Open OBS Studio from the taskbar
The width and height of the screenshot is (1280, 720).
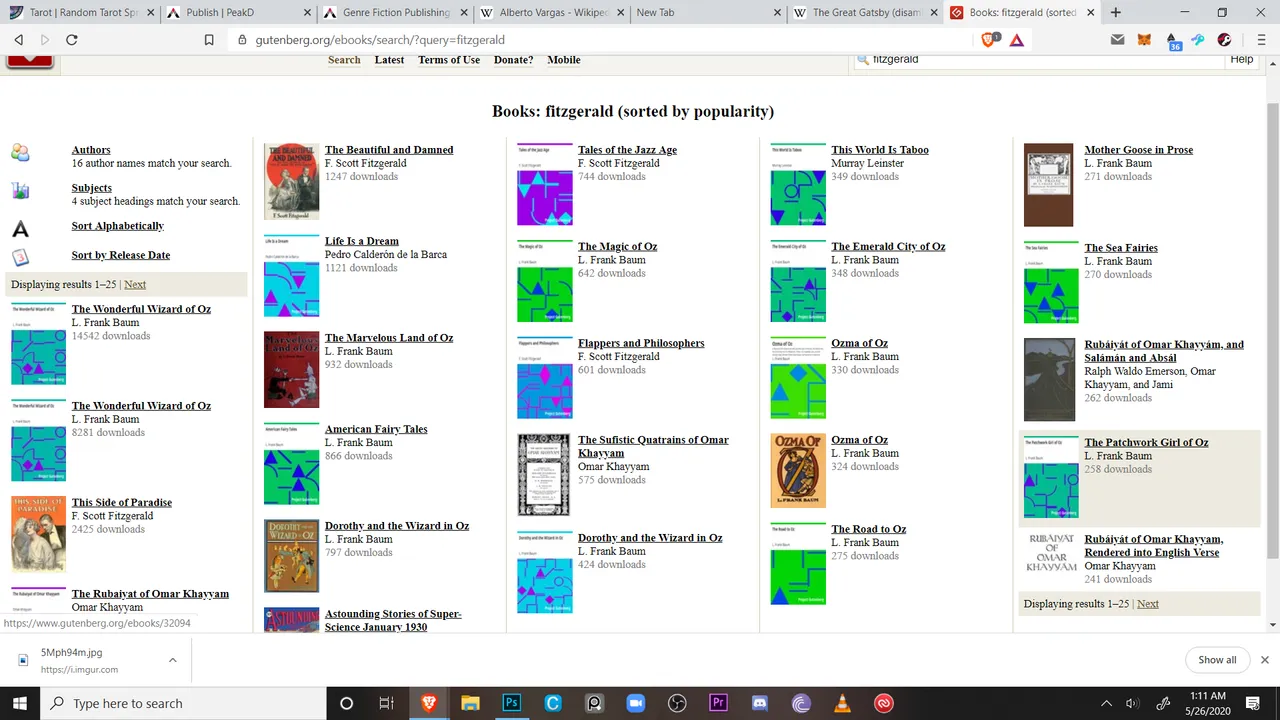pyautogui.click(x=677, y=703)
